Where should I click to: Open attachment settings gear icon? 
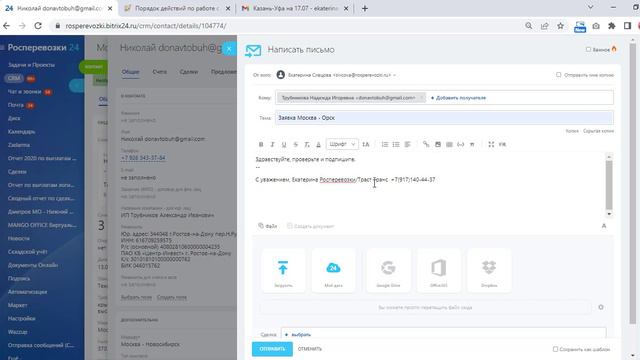pos(601,307)
